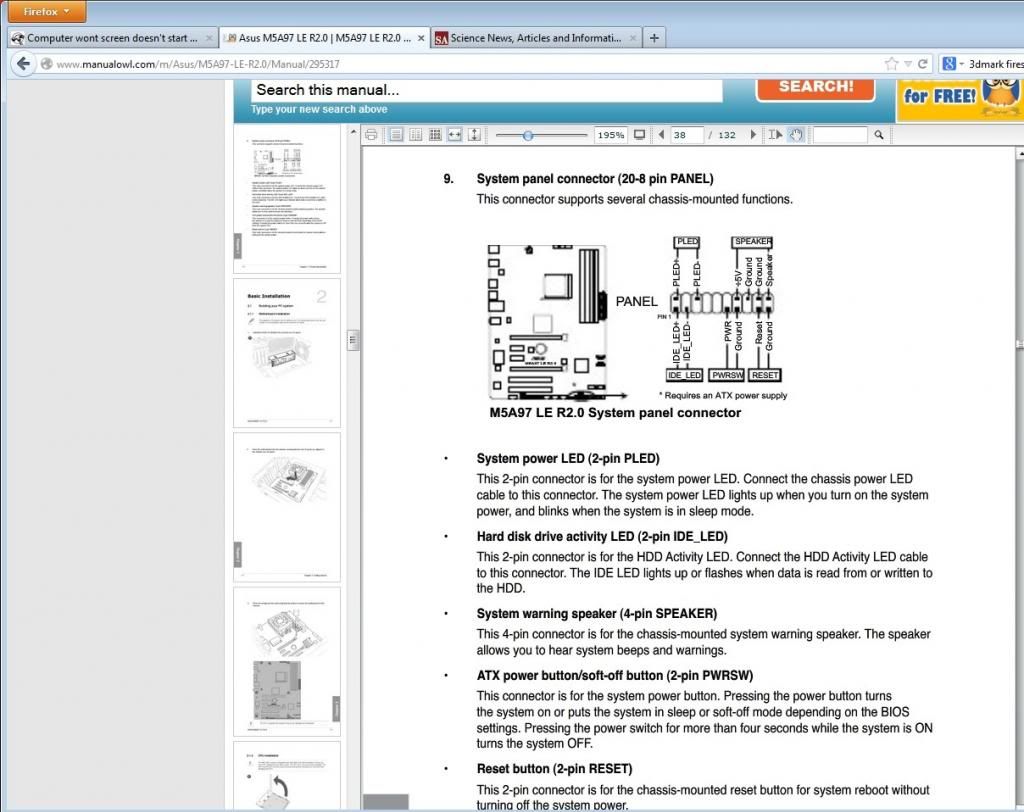Switch to two-page view mode
The image size is (1024, 812).
[x=415, y=135]
